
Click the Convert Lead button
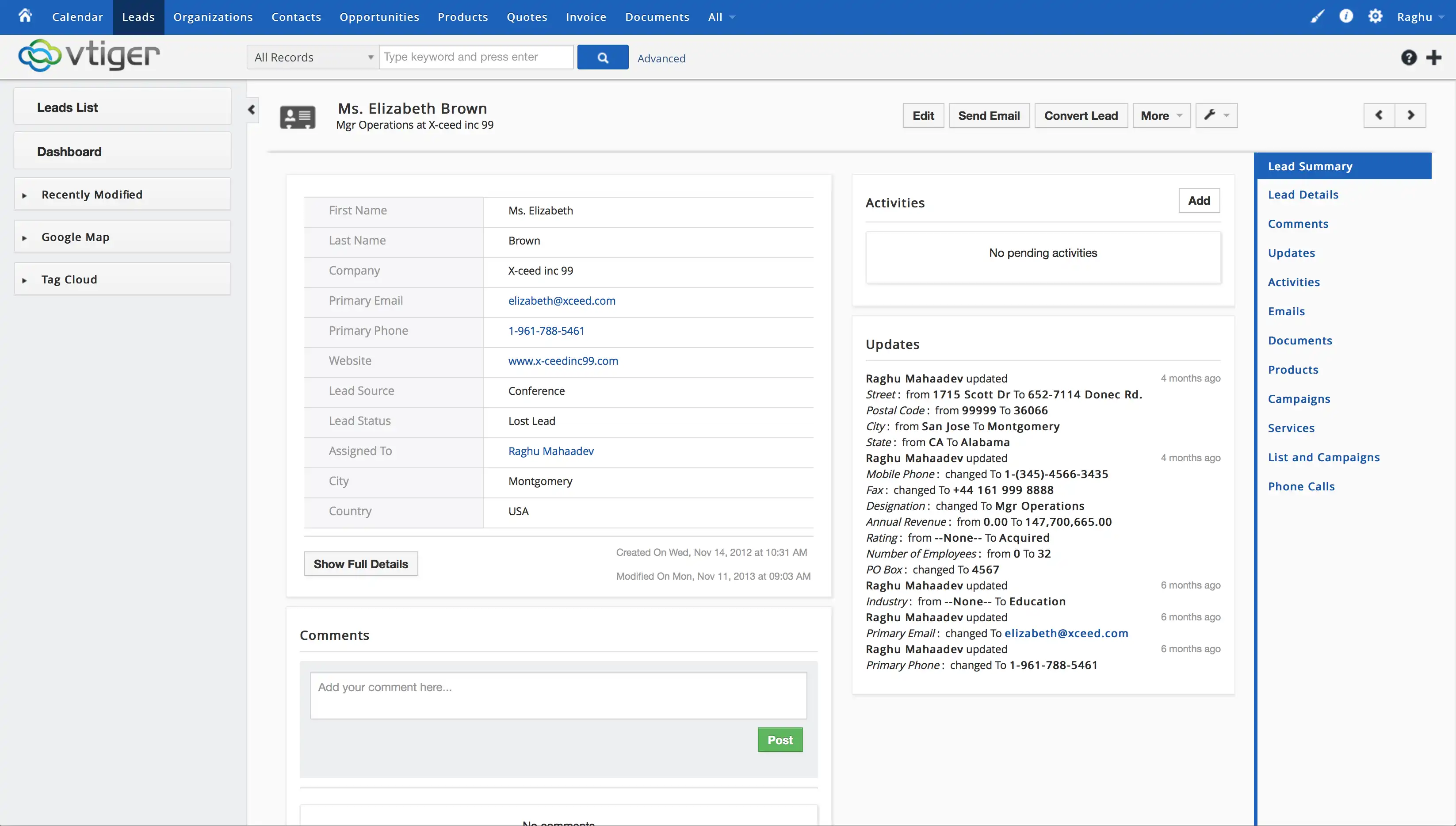1080,114
